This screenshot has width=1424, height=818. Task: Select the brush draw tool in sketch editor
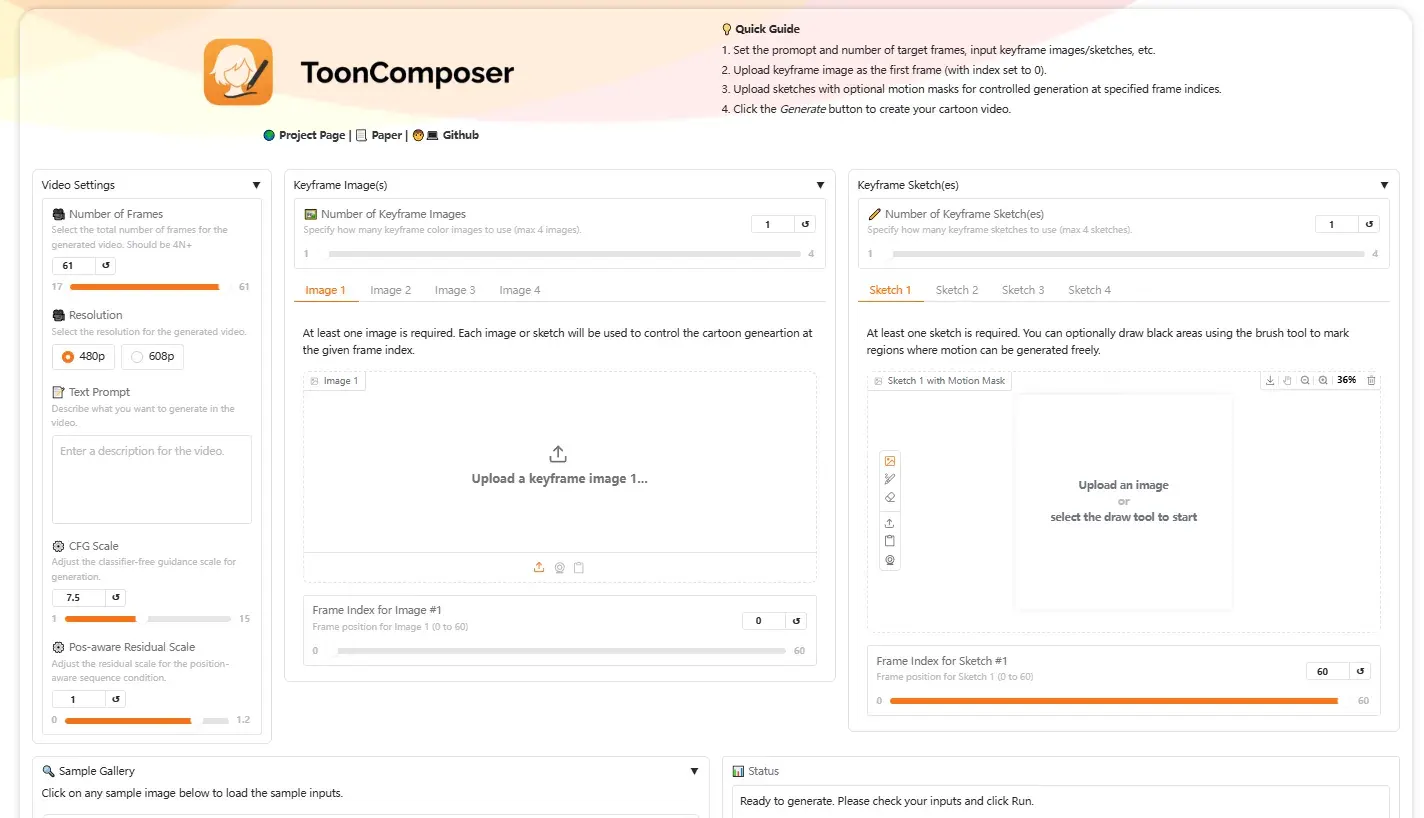[x=890, y=479]
